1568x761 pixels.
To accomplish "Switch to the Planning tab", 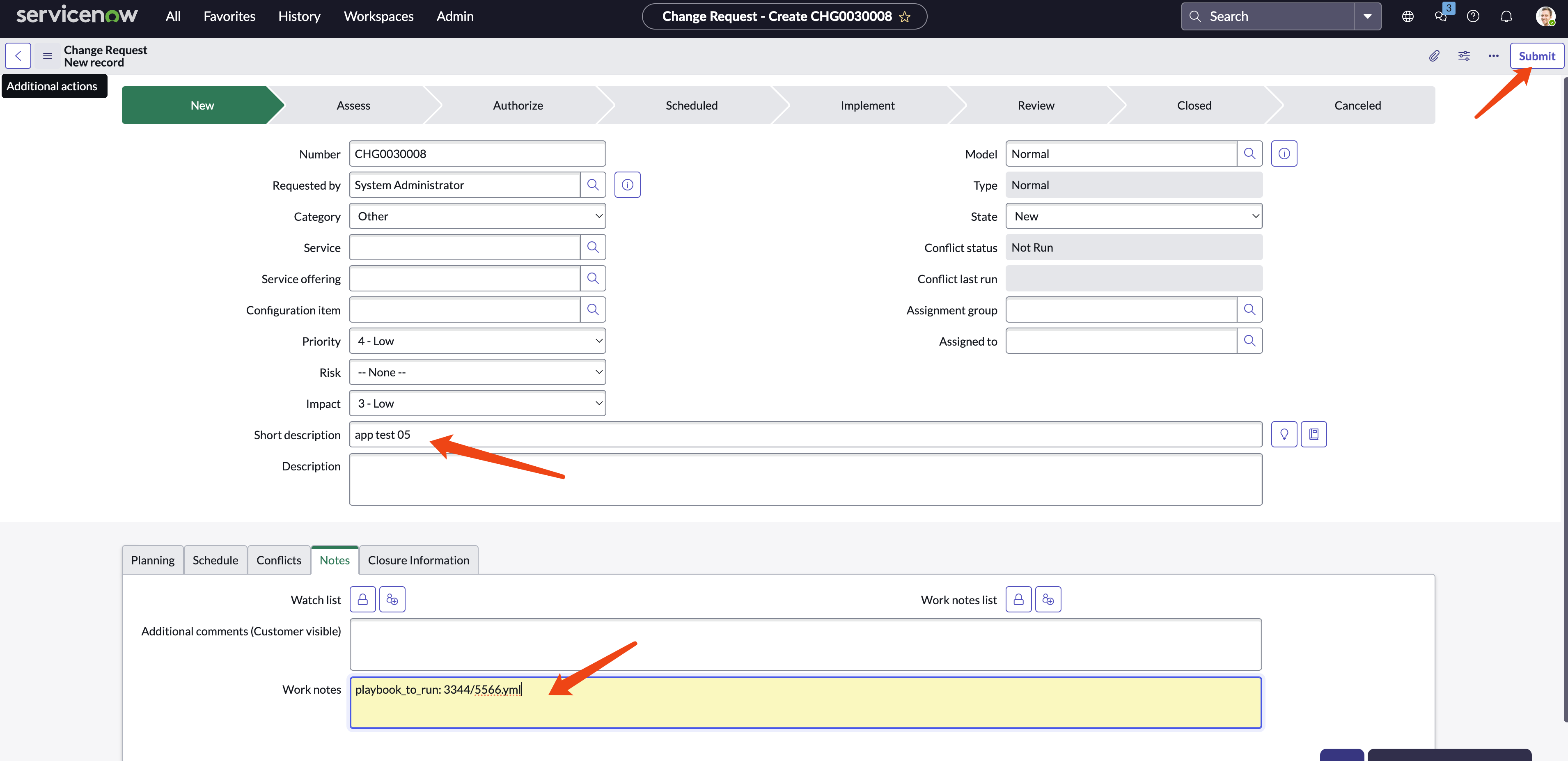I will coord(153,560).
